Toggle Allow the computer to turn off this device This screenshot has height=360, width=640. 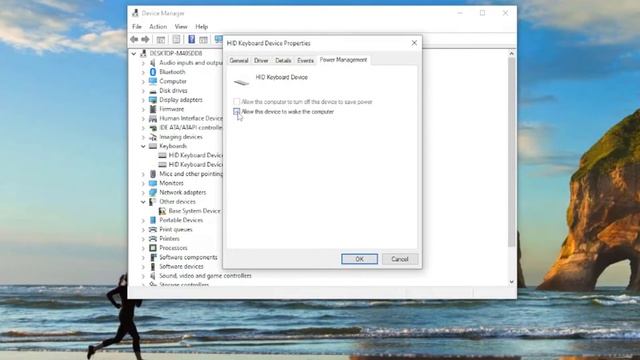[x=236, y=102]
